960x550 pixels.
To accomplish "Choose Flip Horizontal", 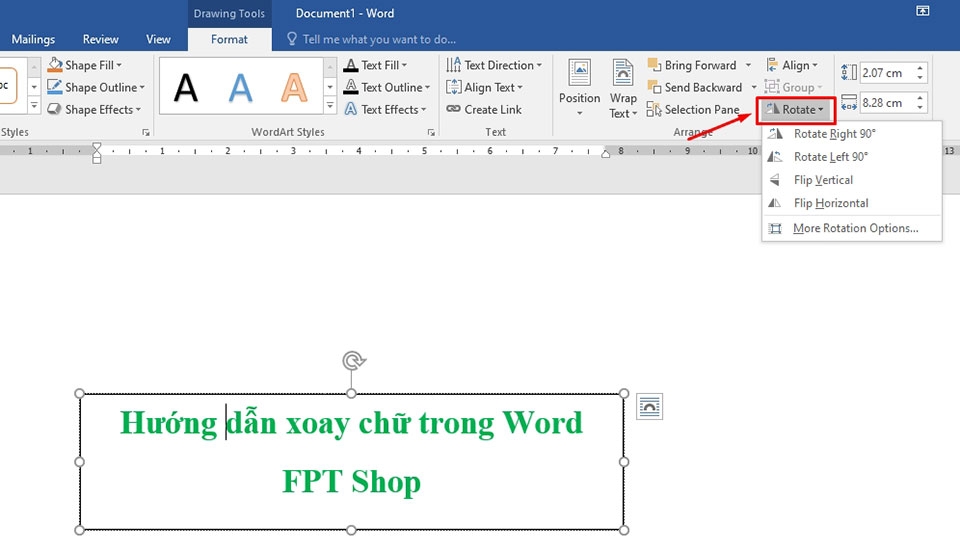I will coord(851,203).
